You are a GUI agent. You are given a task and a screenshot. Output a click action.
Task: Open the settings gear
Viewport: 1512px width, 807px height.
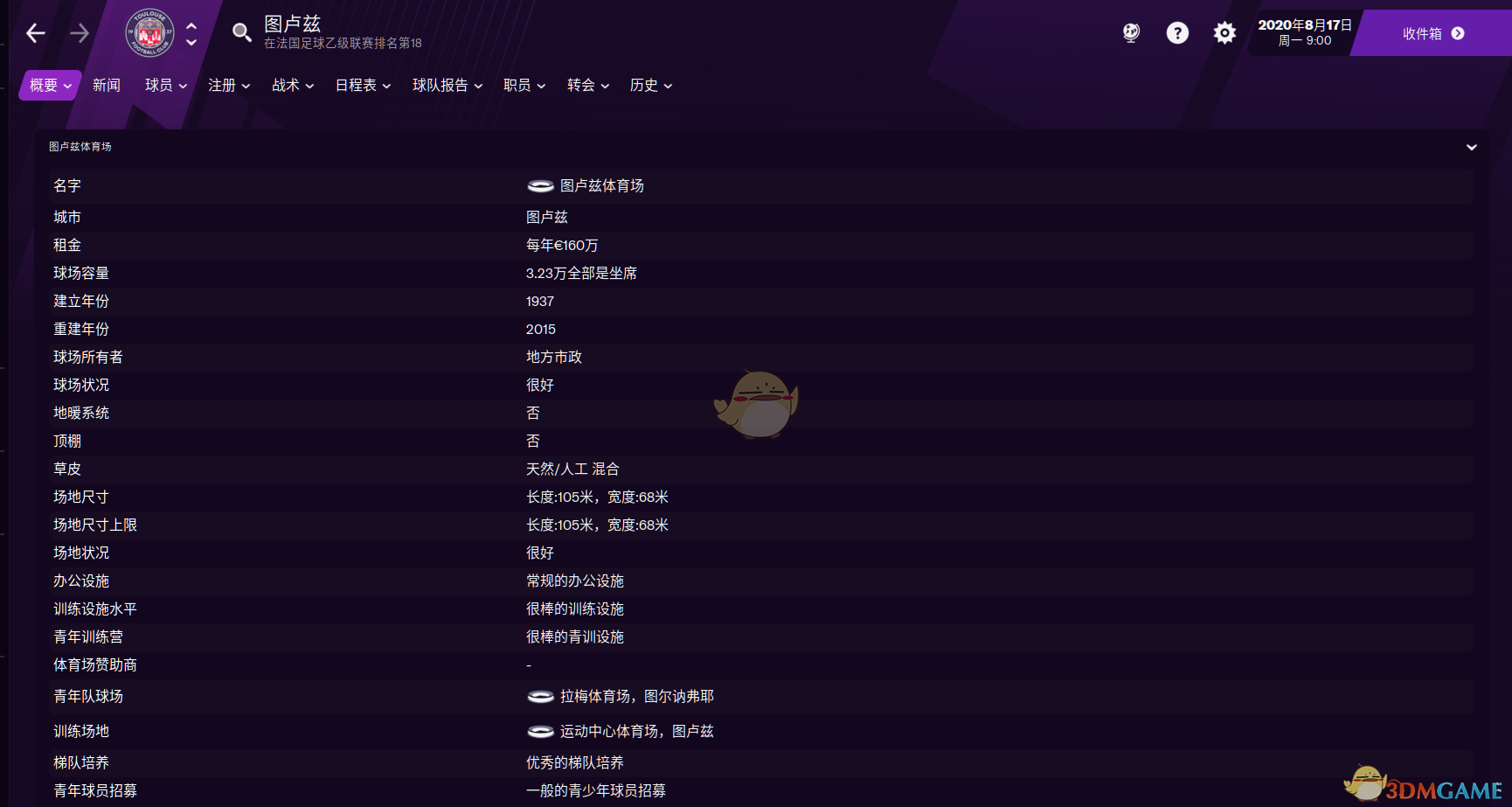1224,33
